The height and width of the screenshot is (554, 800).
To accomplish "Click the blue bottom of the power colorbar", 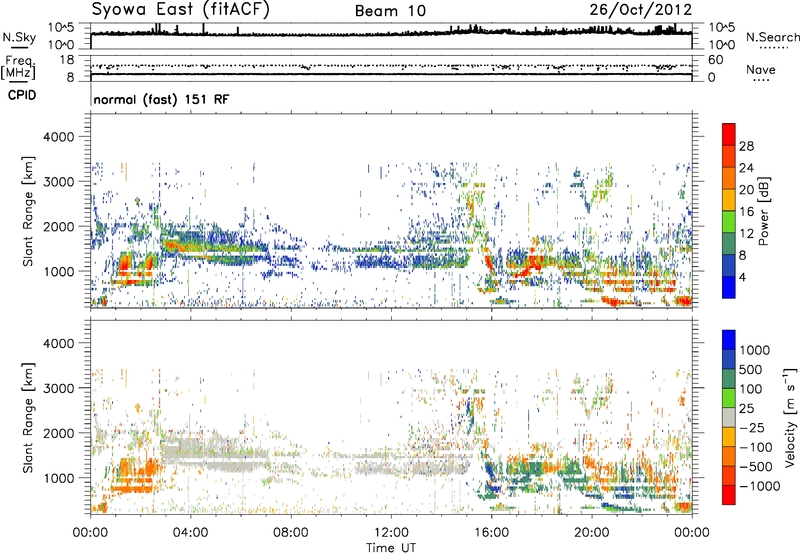I will pyautogui.click(x=729, y=287).
